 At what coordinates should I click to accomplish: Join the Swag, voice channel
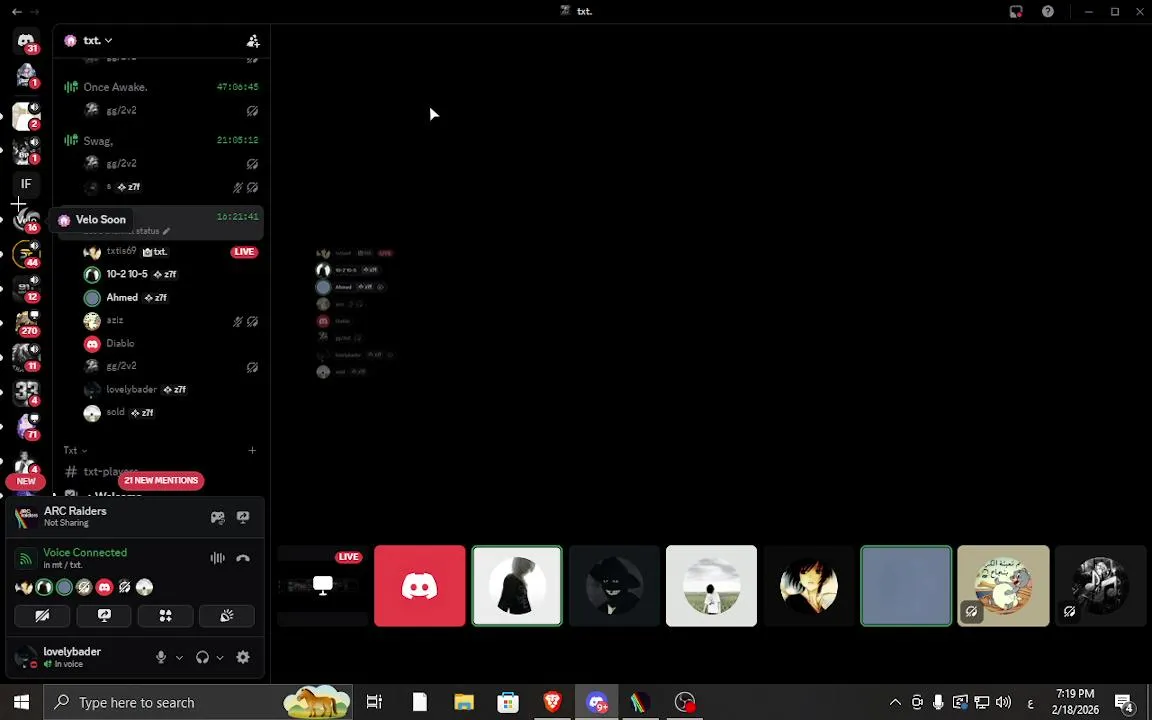pyautogui.click(x=162, y=140)
